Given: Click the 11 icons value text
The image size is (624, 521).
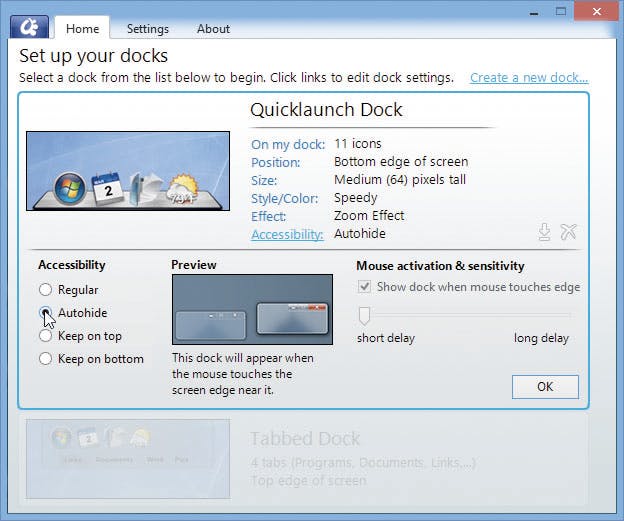Looking at the screenshot, I should click(x=358, y=144).
